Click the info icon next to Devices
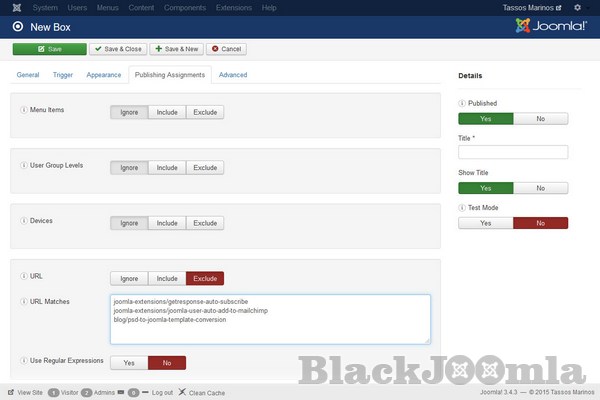600x400 pixels. click(23, 220)
